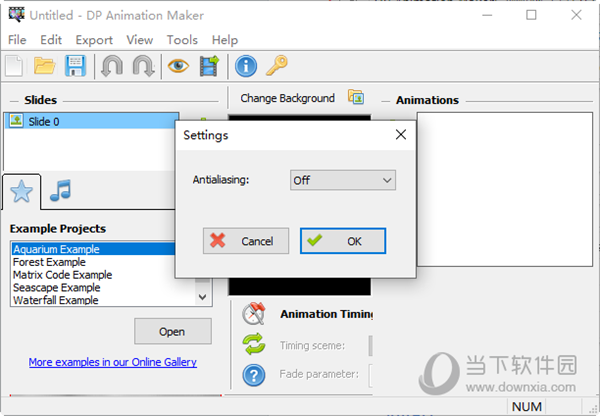Save the project using the floppy disk icon

[75, 66]
